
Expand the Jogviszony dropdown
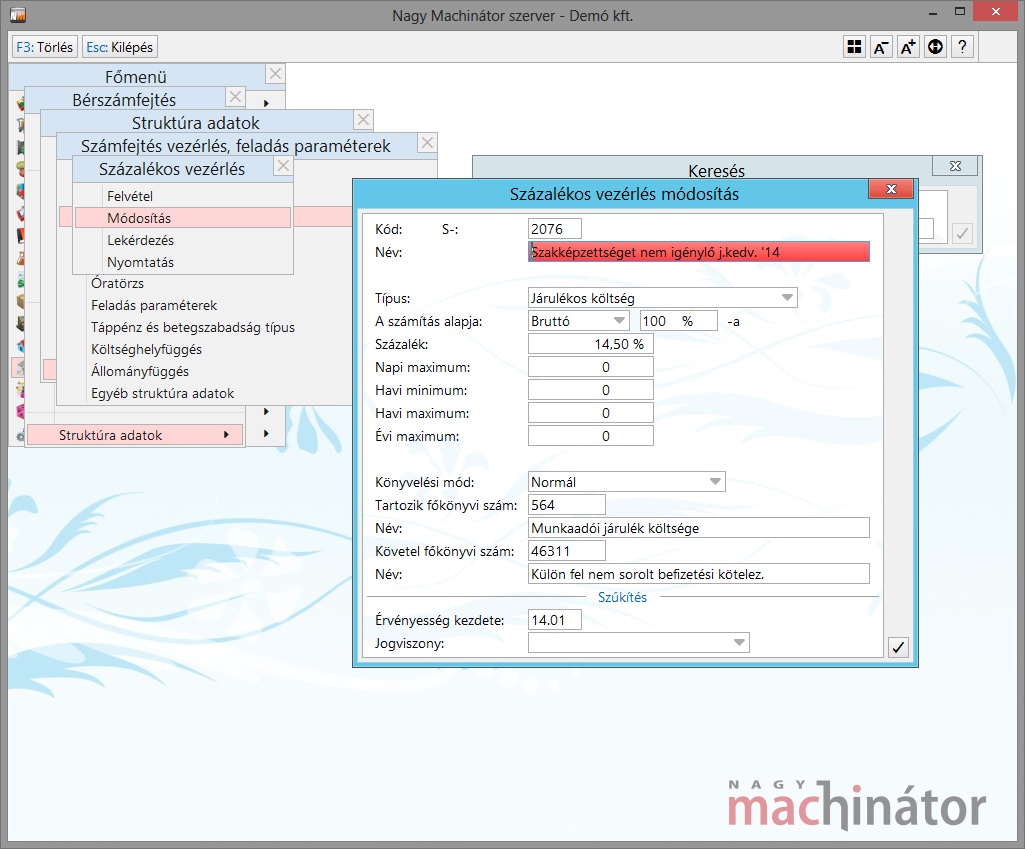pyautogui.click(x=739, y=643)
